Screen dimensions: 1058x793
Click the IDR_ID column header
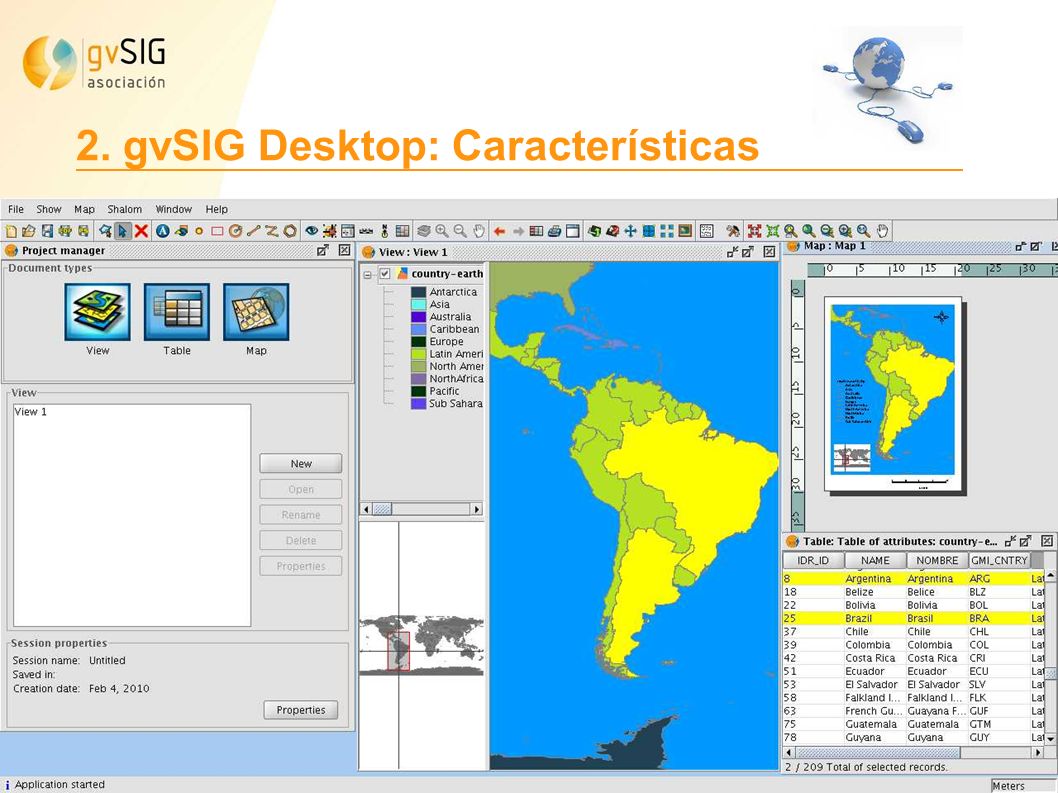click(x=812, y=560)
